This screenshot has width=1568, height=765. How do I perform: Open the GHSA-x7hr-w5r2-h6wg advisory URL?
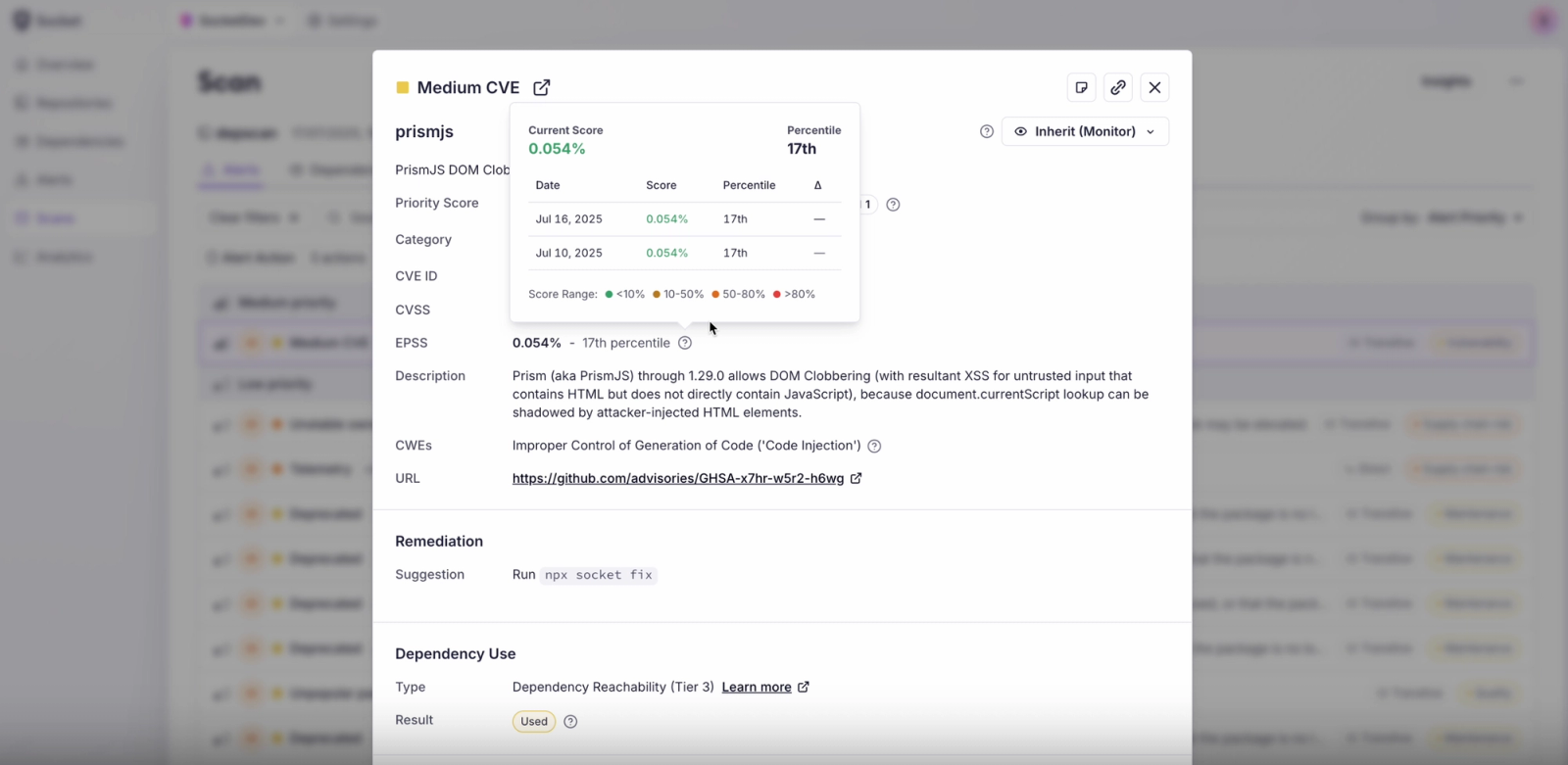678,478
